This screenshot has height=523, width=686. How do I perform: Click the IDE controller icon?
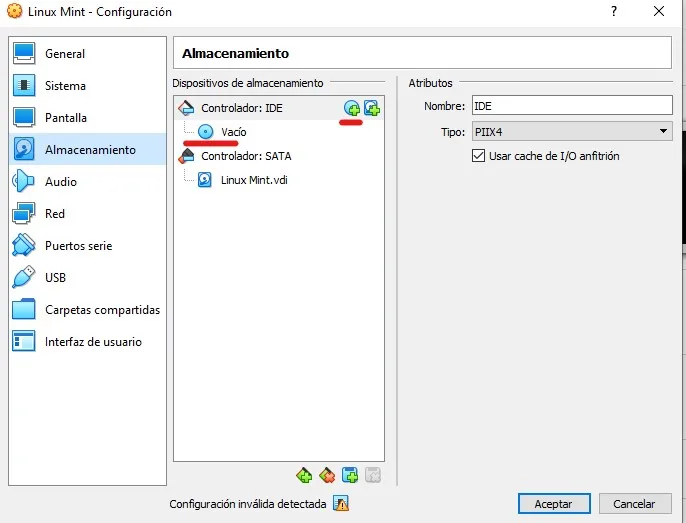(x=186, y=107)
